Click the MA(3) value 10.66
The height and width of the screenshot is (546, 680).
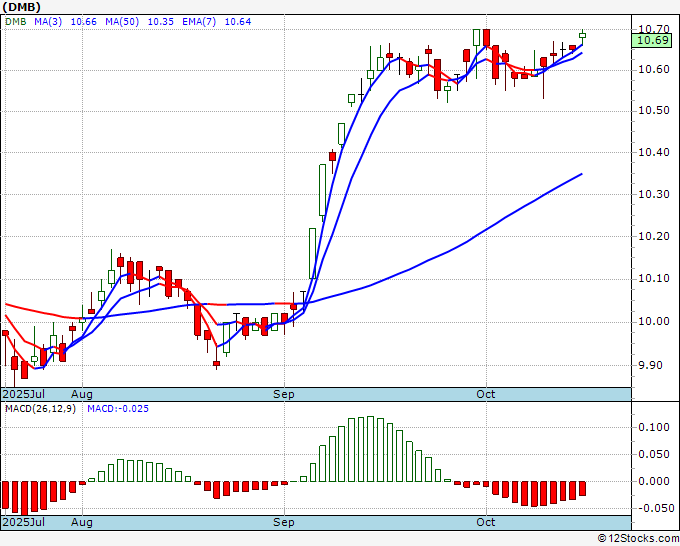pyautogui.click(x=83, y=21)
